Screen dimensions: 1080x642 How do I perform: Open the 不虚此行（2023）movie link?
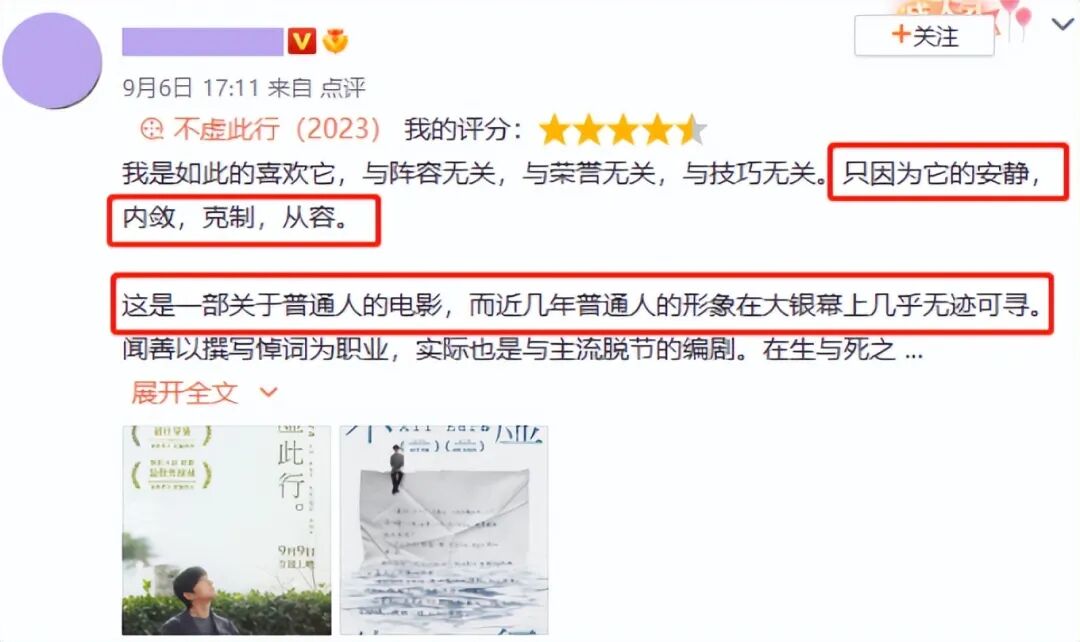coord(277,129)
